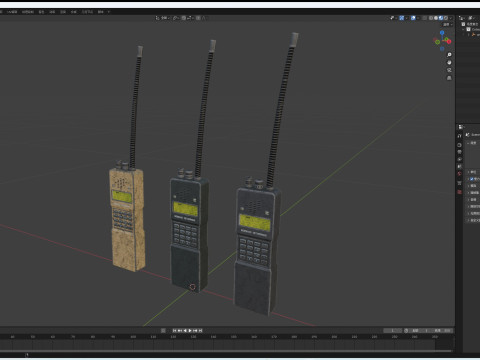Open the World properties tab
480x360 pixels.
coord(459,173)
